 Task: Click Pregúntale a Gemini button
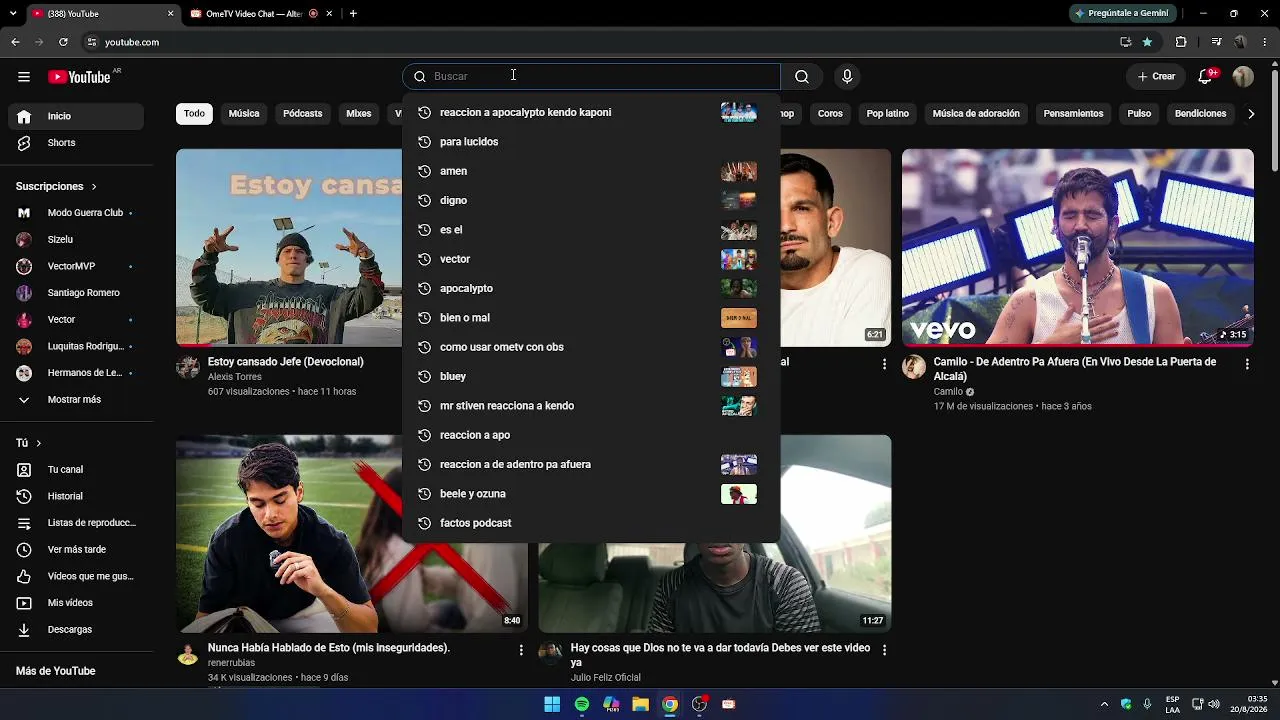click(x=1124, y=14)
